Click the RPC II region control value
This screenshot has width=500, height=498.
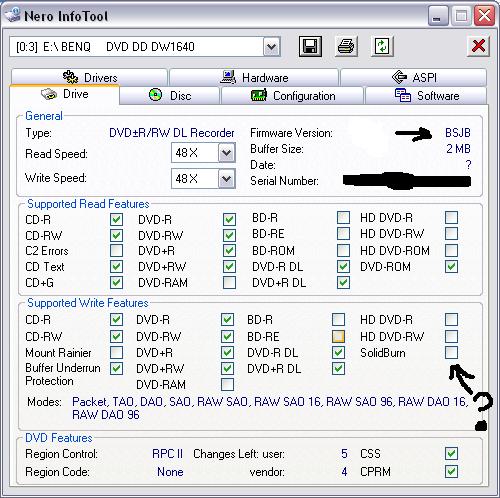pos(168,454)
